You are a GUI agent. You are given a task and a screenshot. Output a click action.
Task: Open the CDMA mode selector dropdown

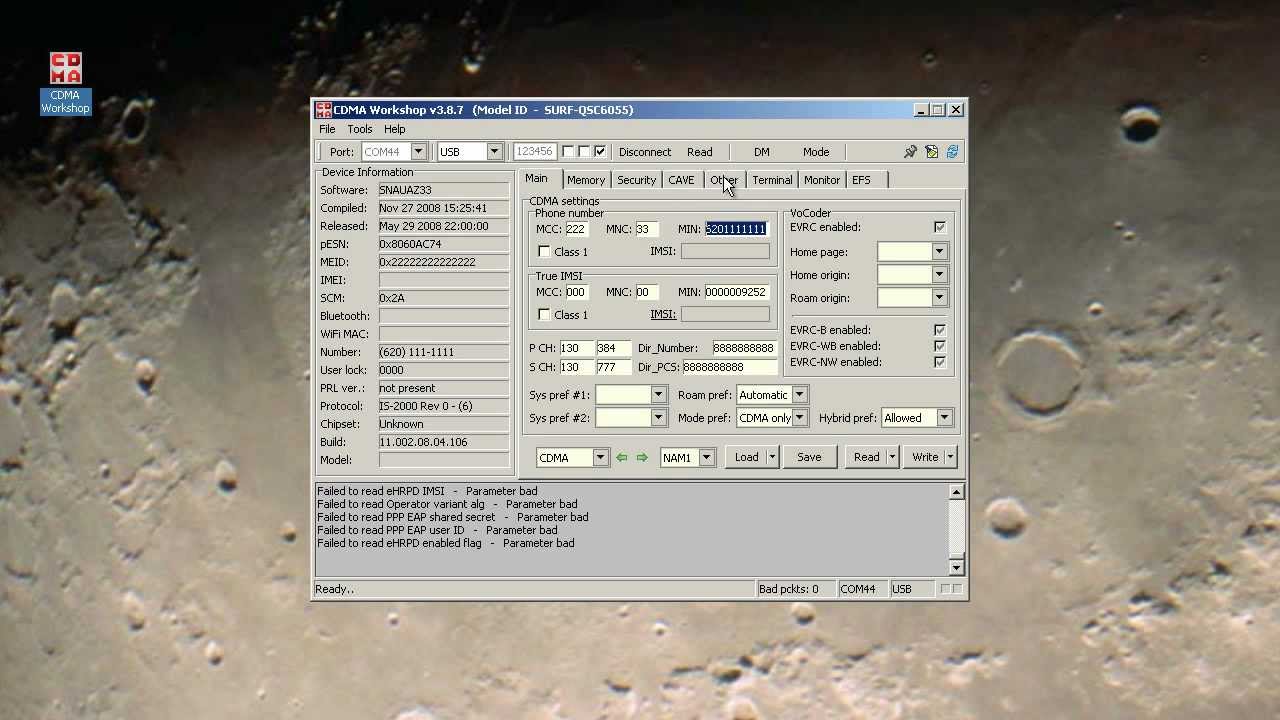[x=600, y=458]
